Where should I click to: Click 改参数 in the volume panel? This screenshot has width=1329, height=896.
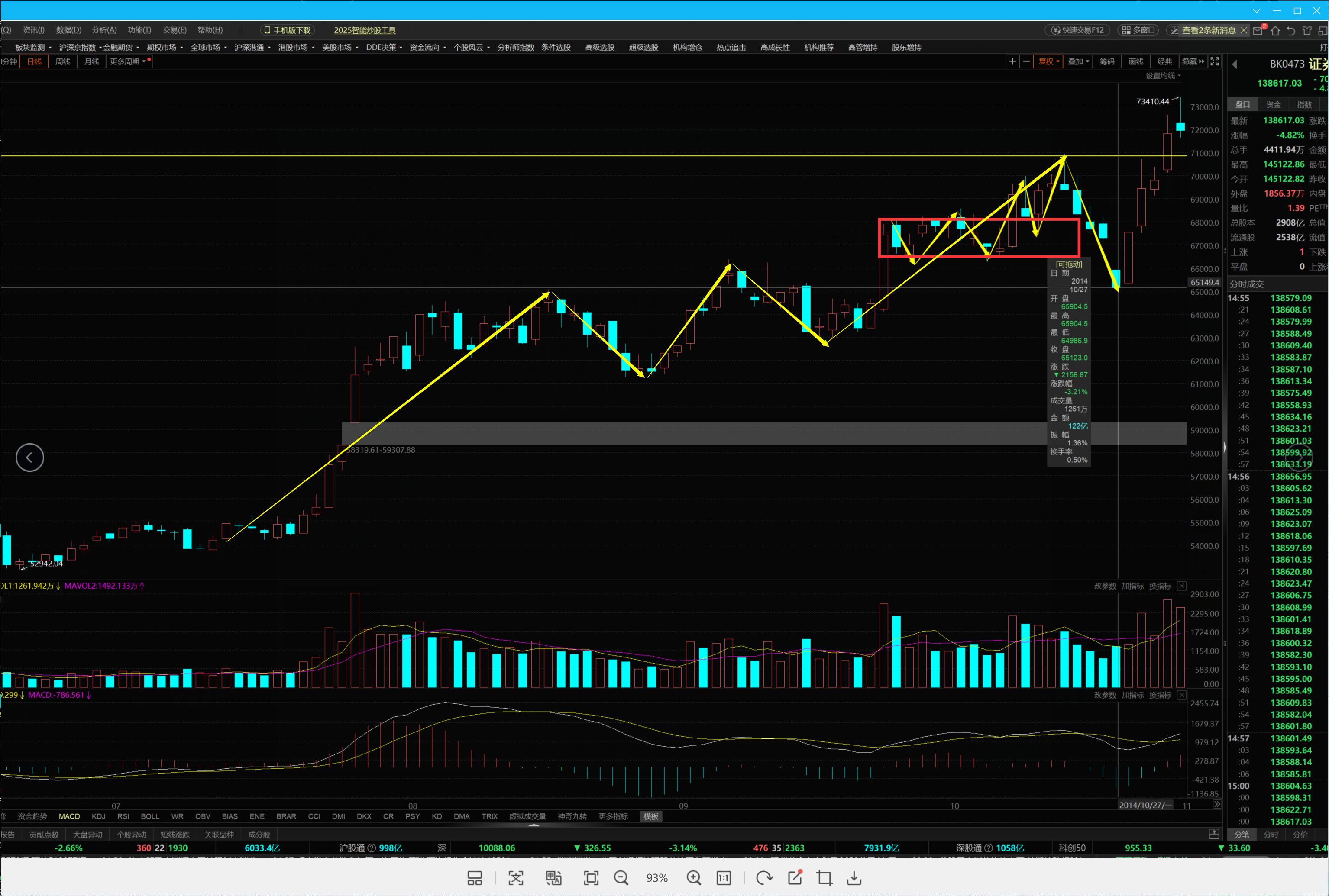pyautogui.click(x=1105, y=586)
